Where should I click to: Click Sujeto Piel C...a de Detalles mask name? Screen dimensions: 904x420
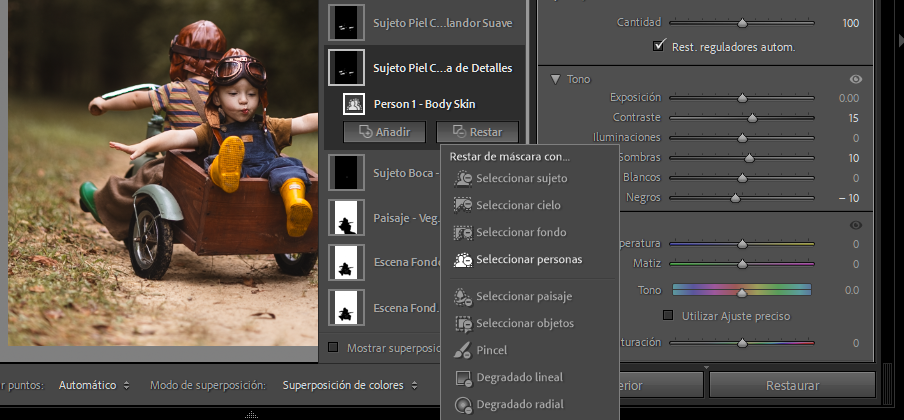click(443, 68)
